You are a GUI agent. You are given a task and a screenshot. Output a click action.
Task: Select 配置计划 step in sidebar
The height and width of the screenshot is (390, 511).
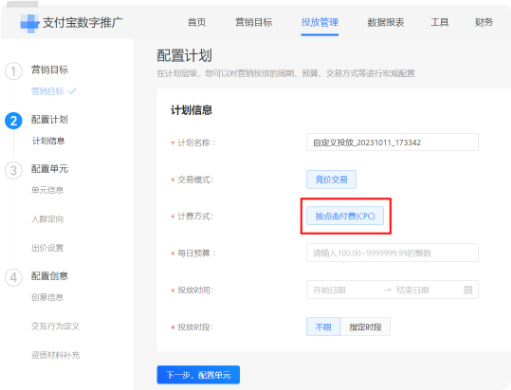tap(50, 119)
